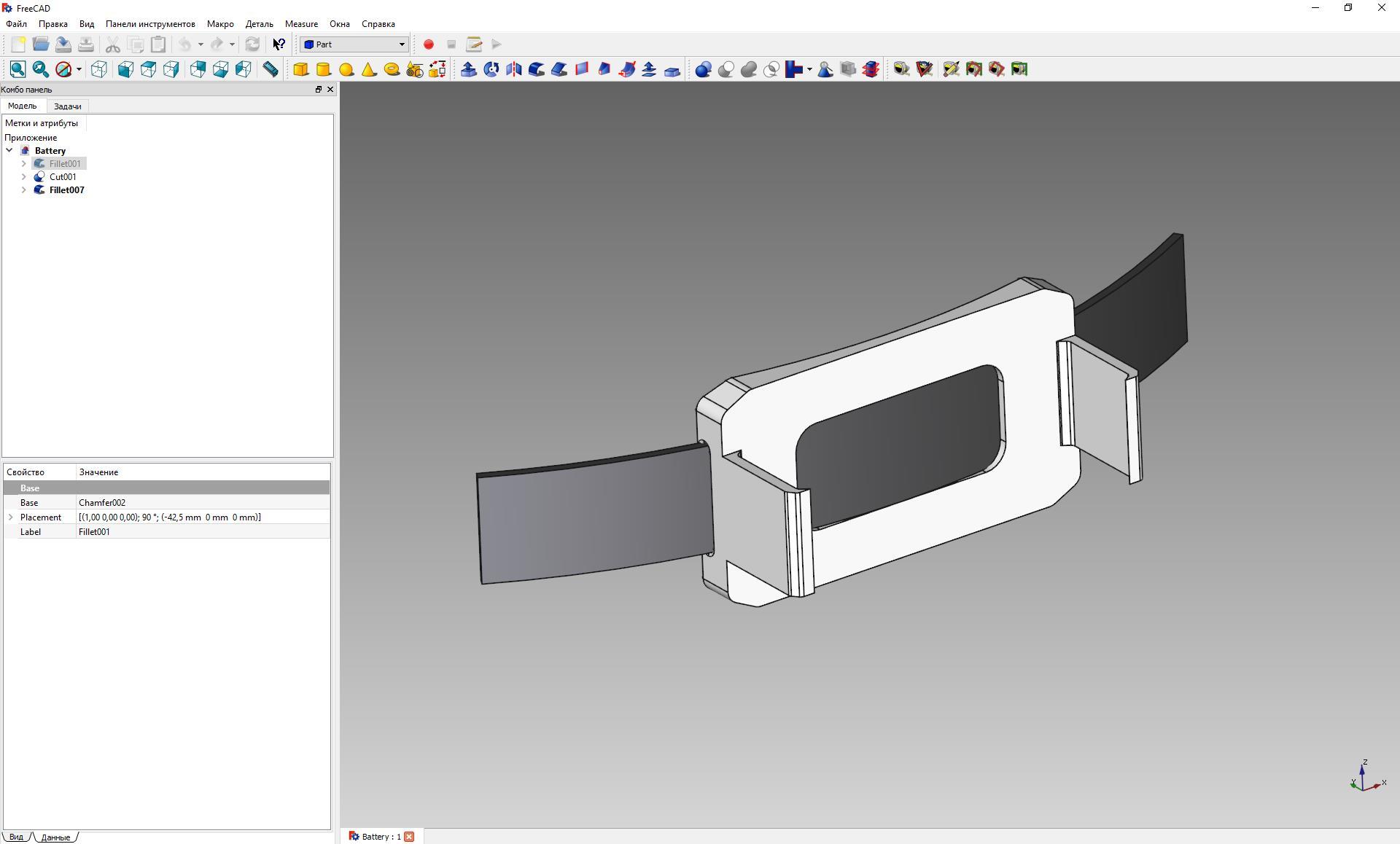
Task: Collapse the Battery document tree
Action: coord(9,151)
